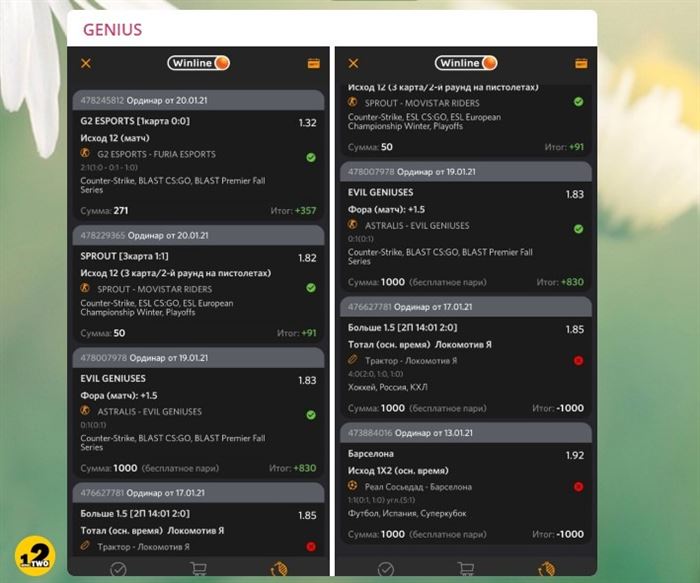Viewport: 700px width, 583px height.
Task: Click Counter-Strike icon beside G2 ESPORTS - FURIA ESPORTS
Action: pos(85,153)
